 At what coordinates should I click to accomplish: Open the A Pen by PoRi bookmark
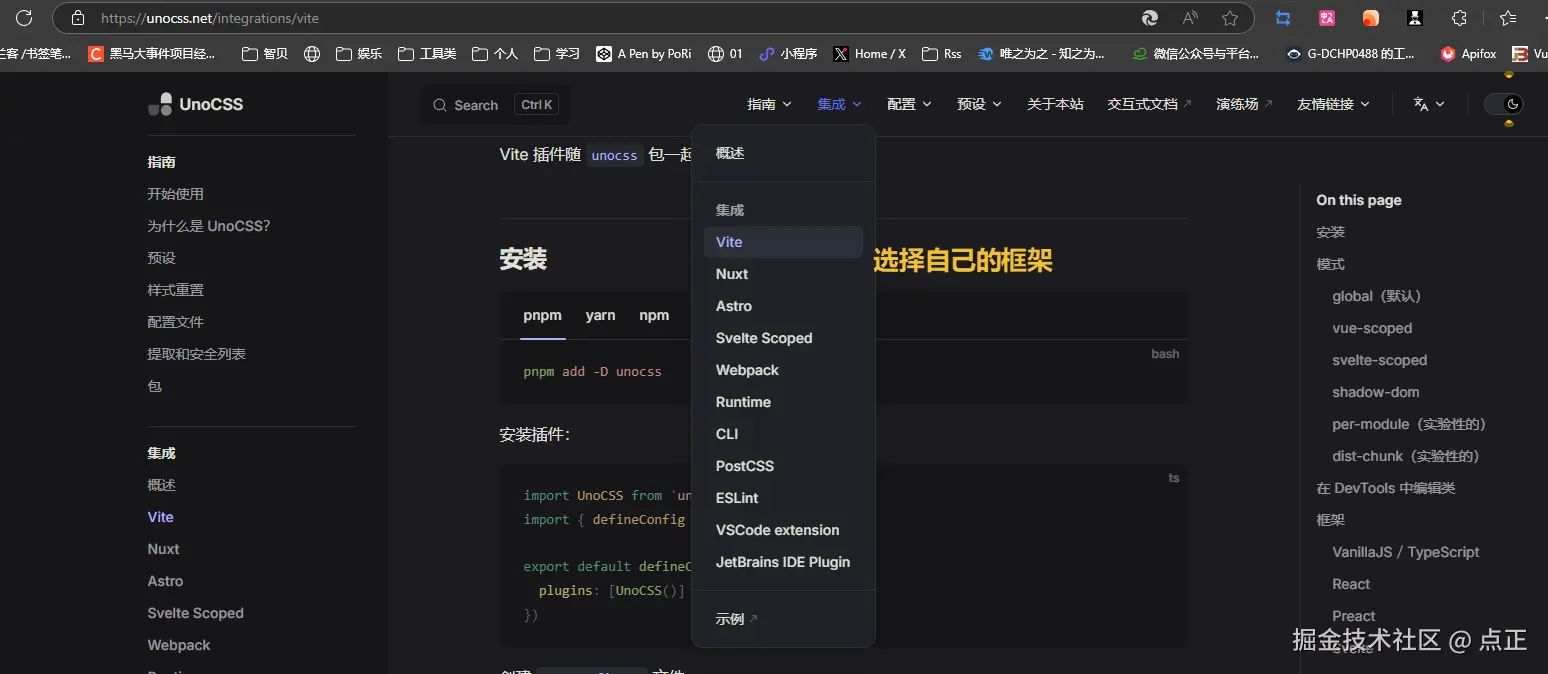[644, 54]
